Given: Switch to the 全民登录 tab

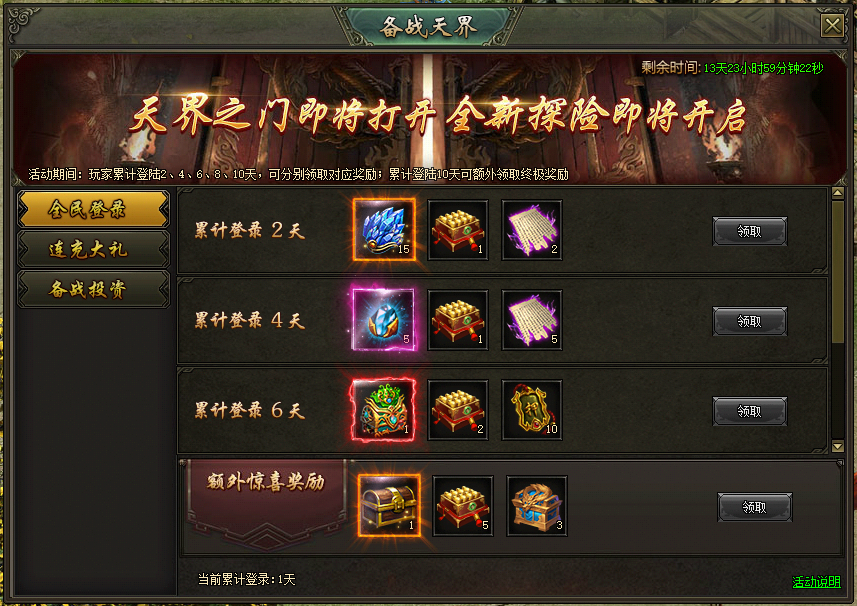Looking at the screenshot, I should pos(93,209).
